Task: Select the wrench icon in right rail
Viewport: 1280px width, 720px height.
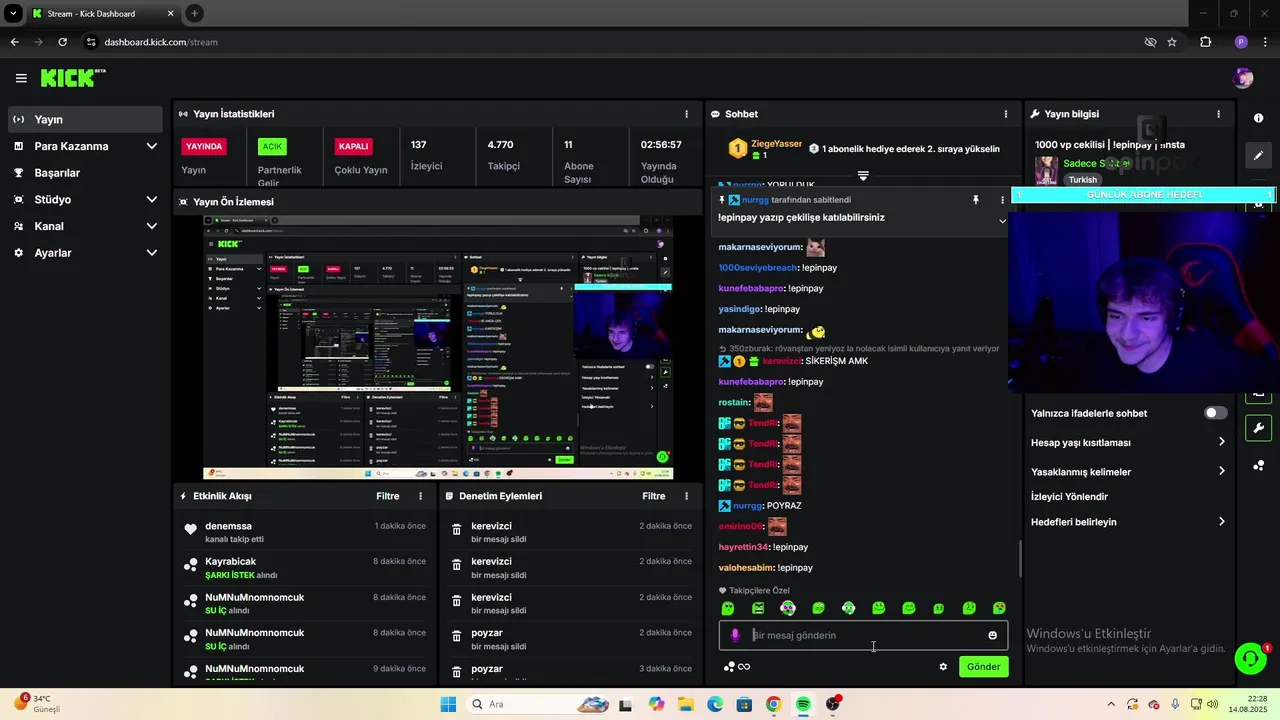Action: point(1258,428)
